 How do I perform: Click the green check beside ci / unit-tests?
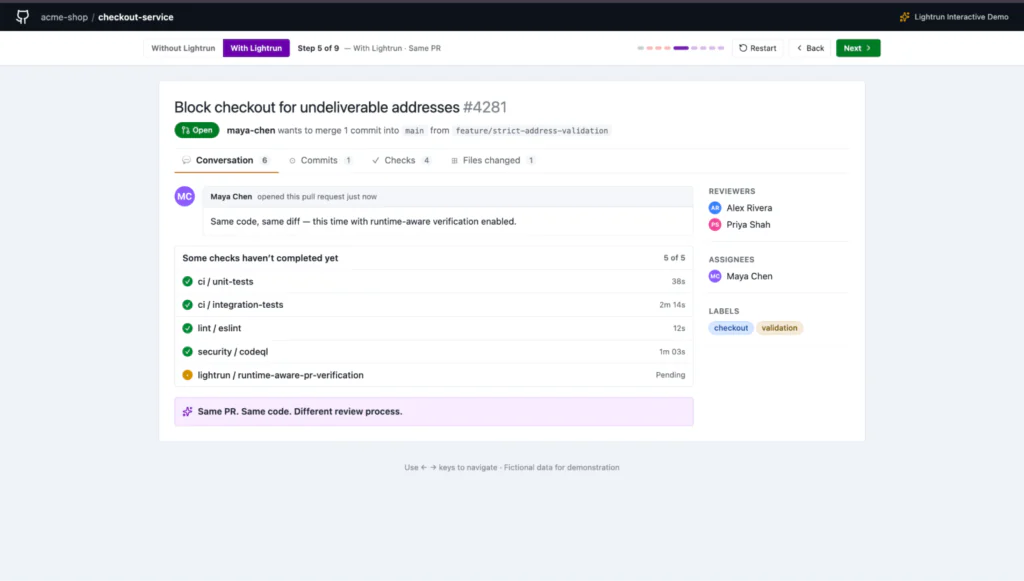187,281
